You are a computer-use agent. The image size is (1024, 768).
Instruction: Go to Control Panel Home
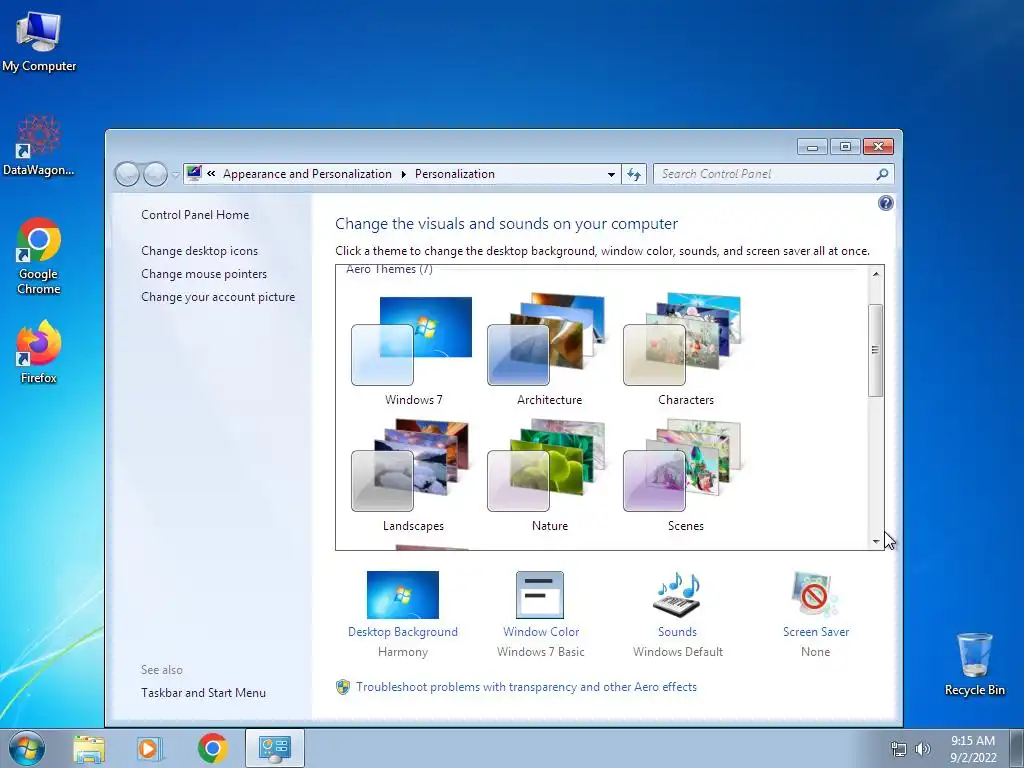(195, 215)
